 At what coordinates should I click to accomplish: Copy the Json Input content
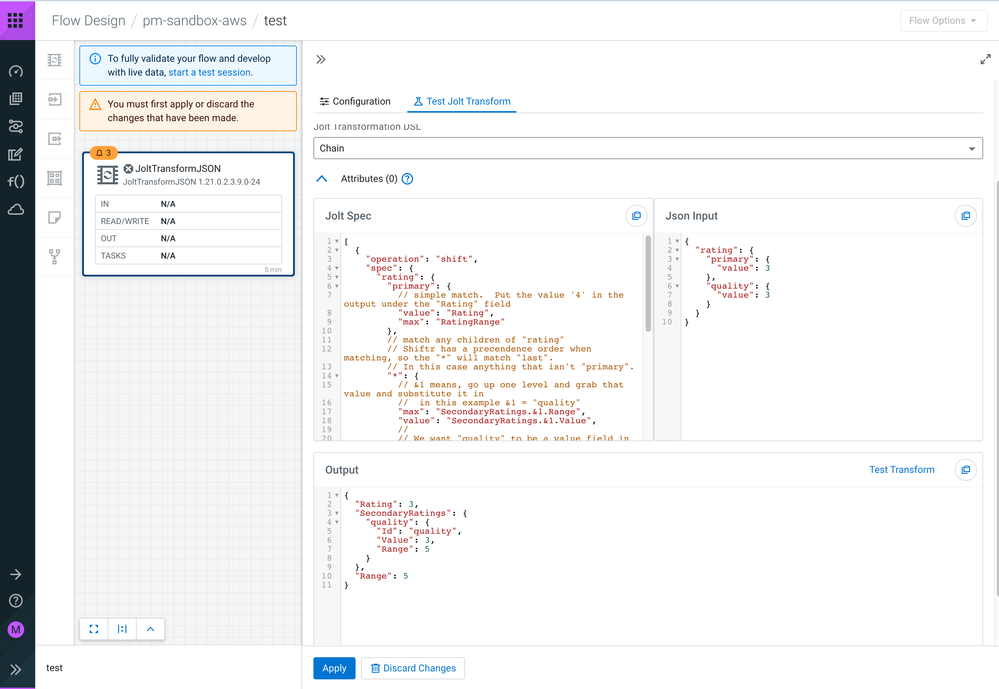(x=965, y=216)
